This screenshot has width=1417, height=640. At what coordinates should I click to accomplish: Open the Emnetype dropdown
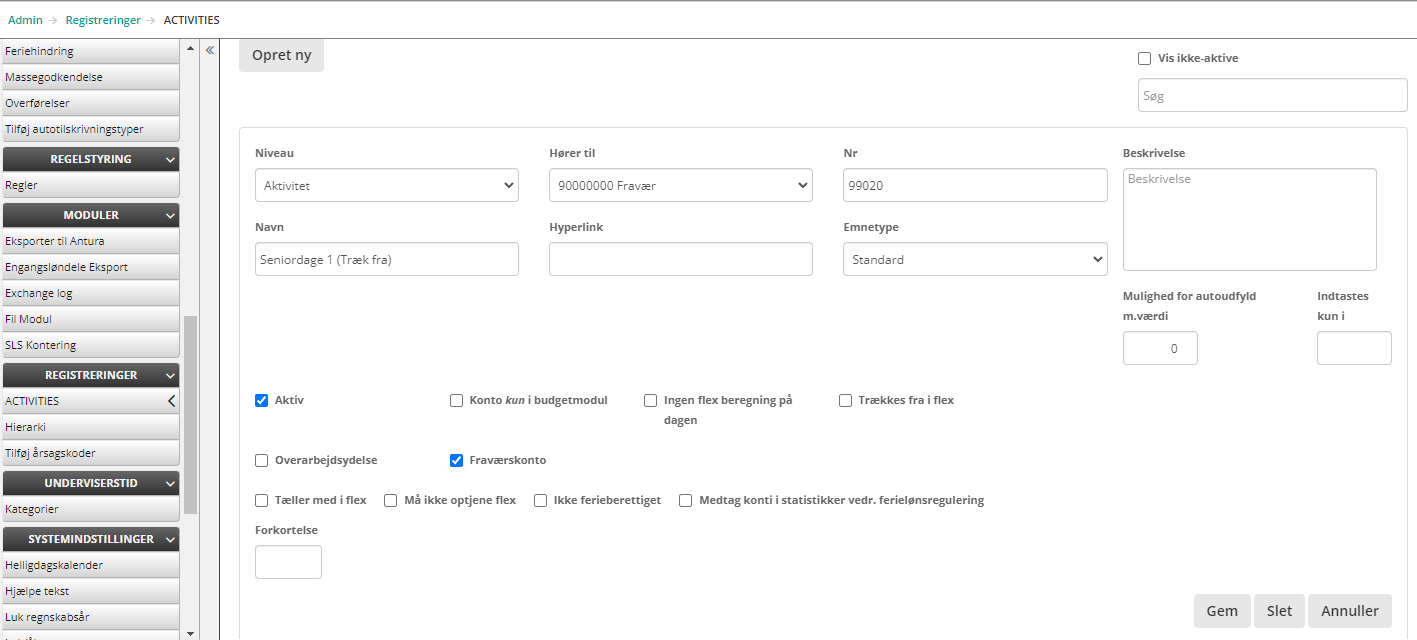[x=974, y=259]
